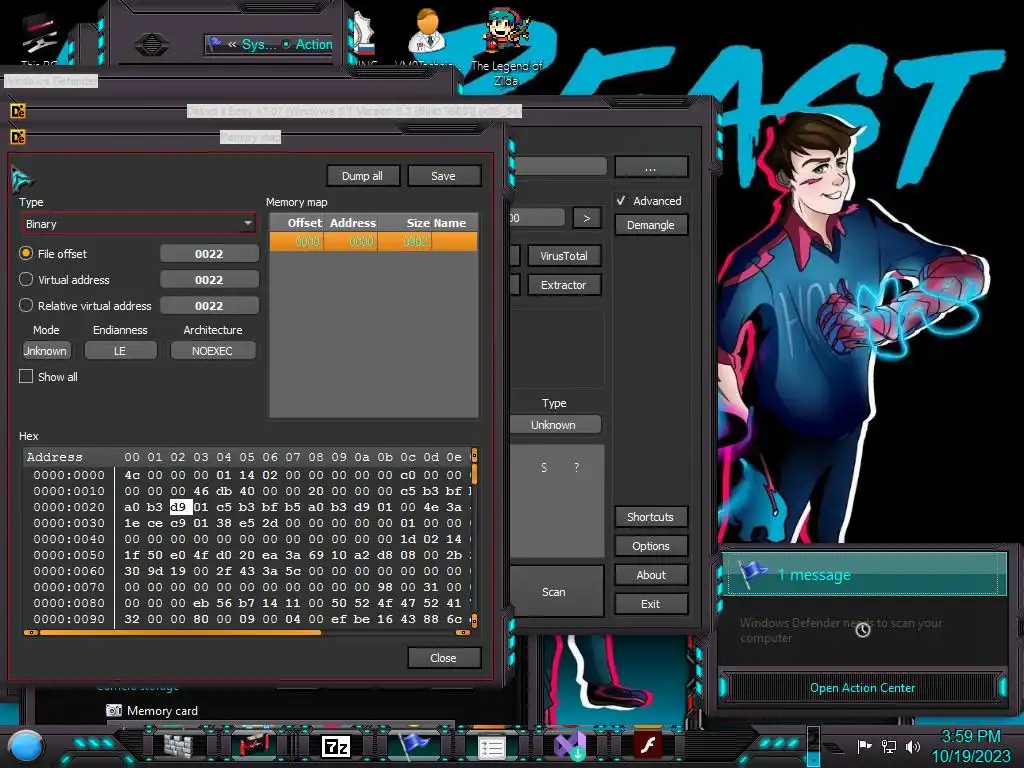1024x768 pixels.
Task: Click the Open Action Center link
Action: pos(862,688)
